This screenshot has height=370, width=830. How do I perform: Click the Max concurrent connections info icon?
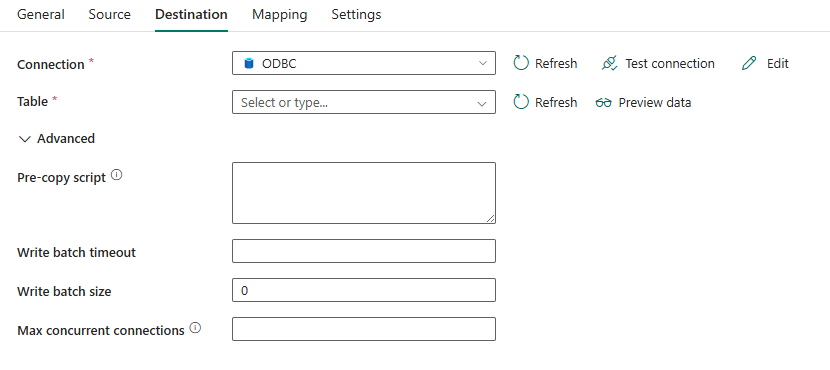point(195,328)
